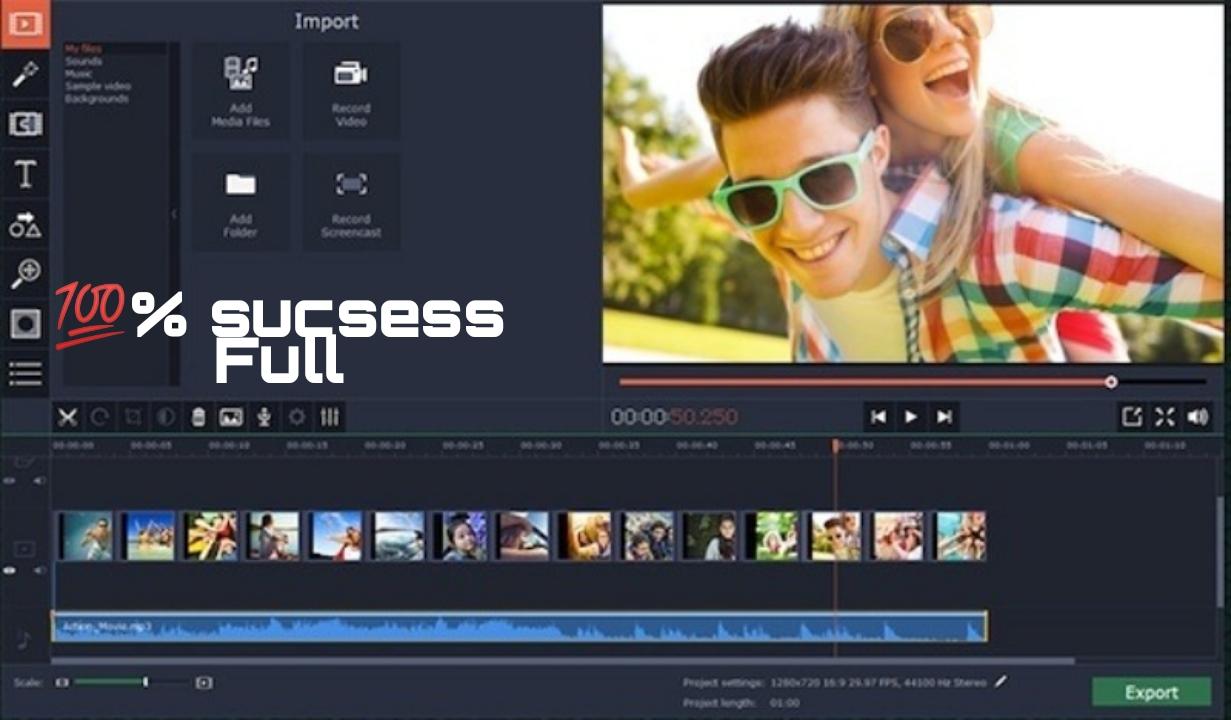The image size is (1231, 720).
Task: Open the Transitions panel in the sidebar
Action: tap(25, 124)
